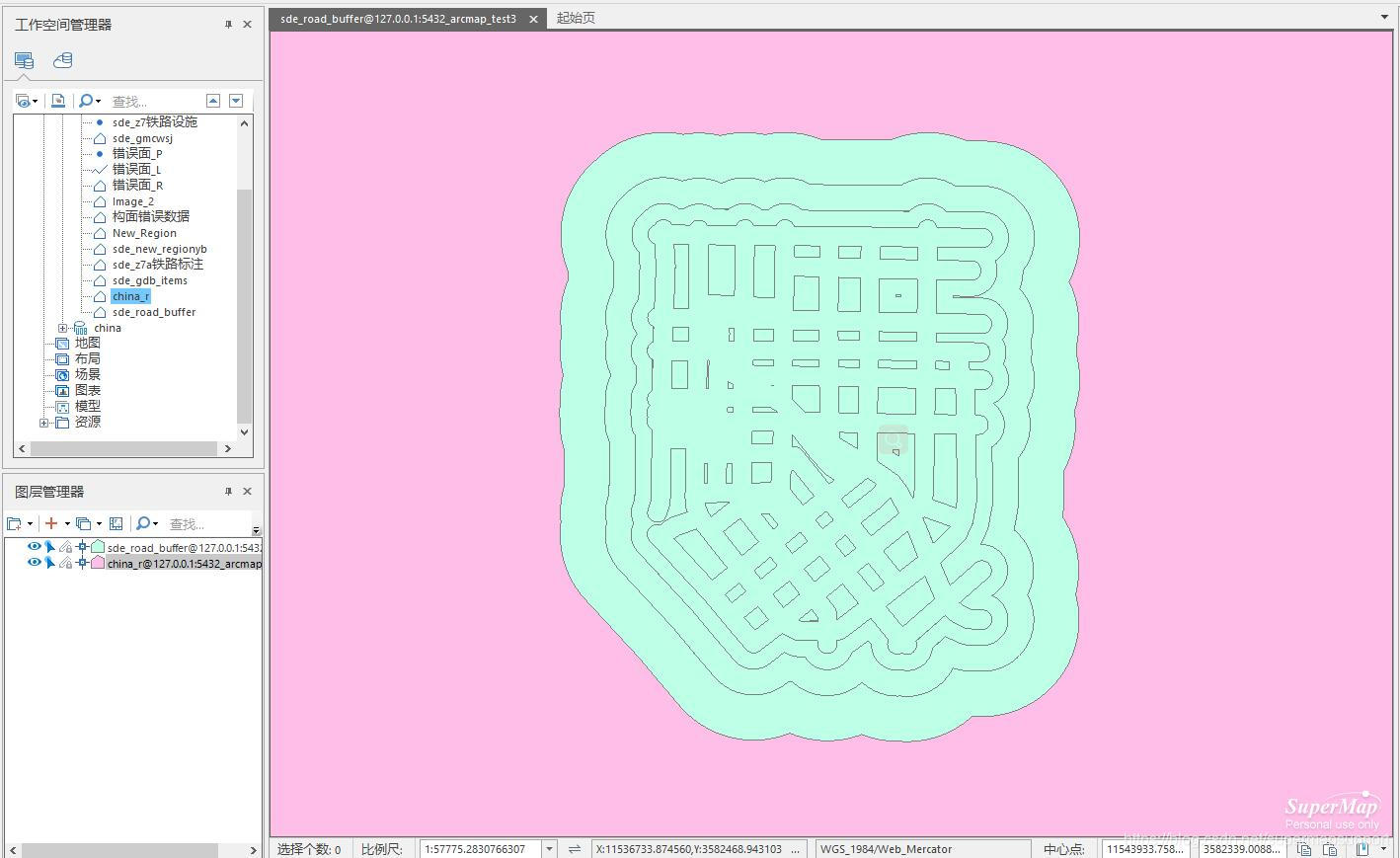Click the workspace tree horizontal scrollbar

coord(122,448)
